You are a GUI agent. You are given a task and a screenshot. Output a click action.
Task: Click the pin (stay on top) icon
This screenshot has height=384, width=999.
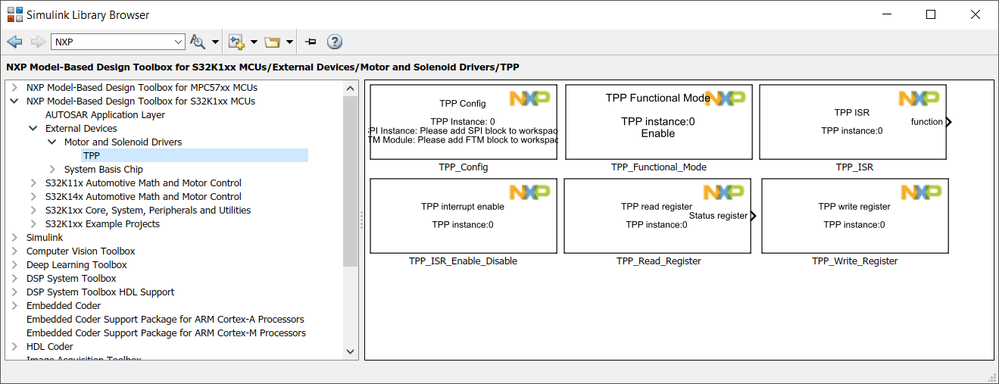tap(311, 42)
